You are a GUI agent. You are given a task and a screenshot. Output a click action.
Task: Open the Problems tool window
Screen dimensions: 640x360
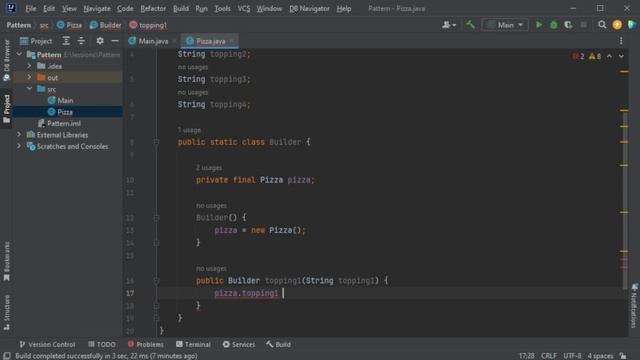pos(145,344)
